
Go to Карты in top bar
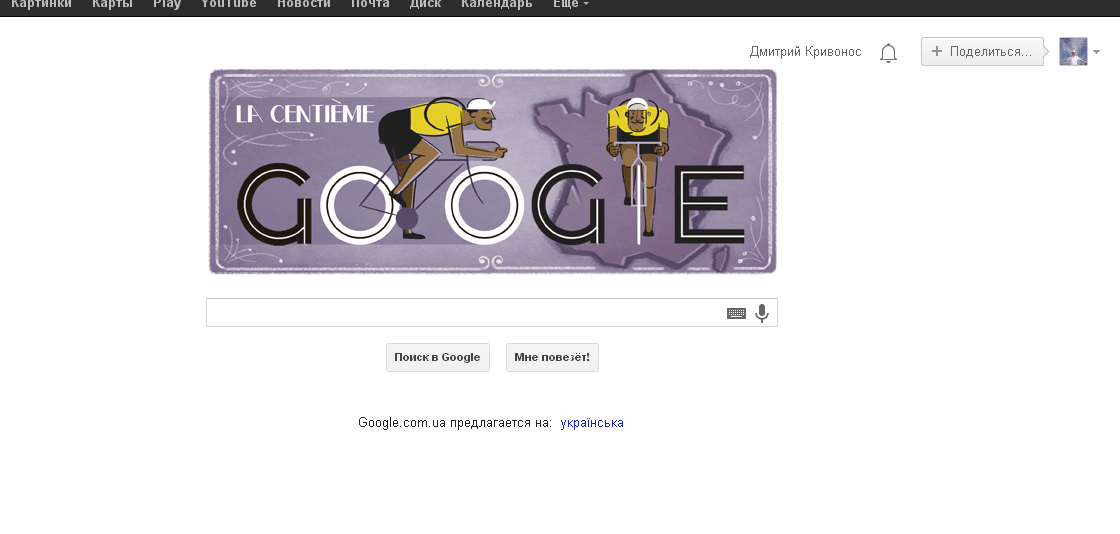pos(112,4)
